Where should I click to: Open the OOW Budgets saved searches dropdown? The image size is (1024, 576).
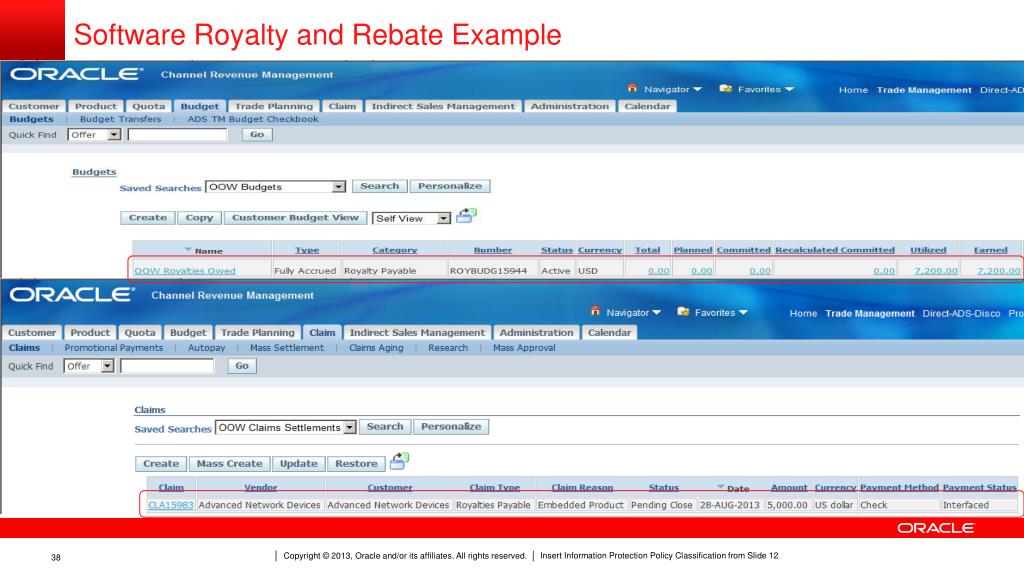338,187
